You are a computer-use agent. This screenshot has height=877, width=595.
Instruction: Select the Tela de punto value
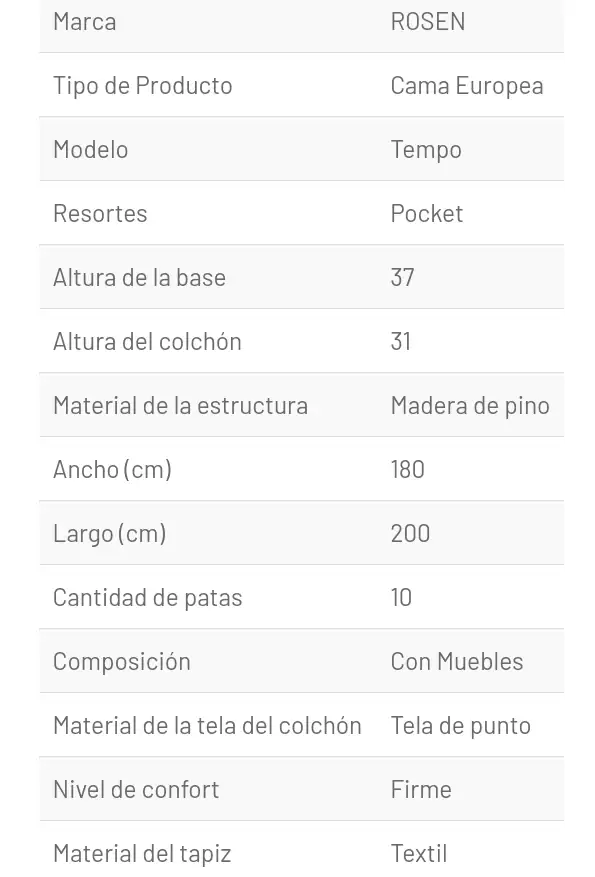461,726
